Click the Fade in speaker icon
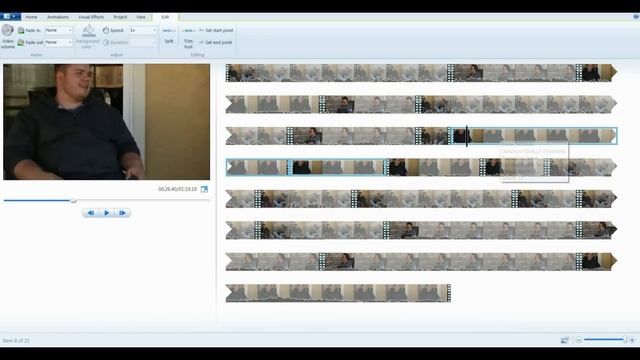Screen dimensions: 640x360 coord(21,31)
